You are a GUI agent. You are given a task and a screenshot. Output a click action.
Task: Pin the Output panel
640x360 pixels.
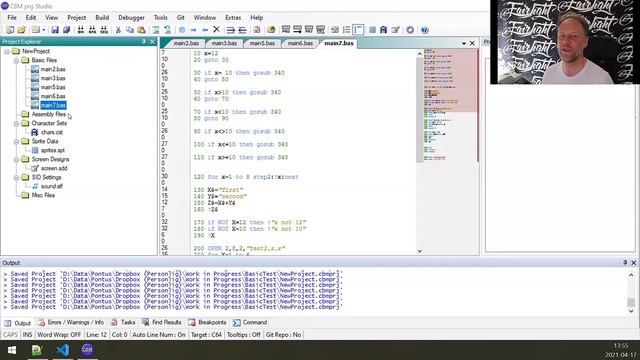[x=625, y=263]
